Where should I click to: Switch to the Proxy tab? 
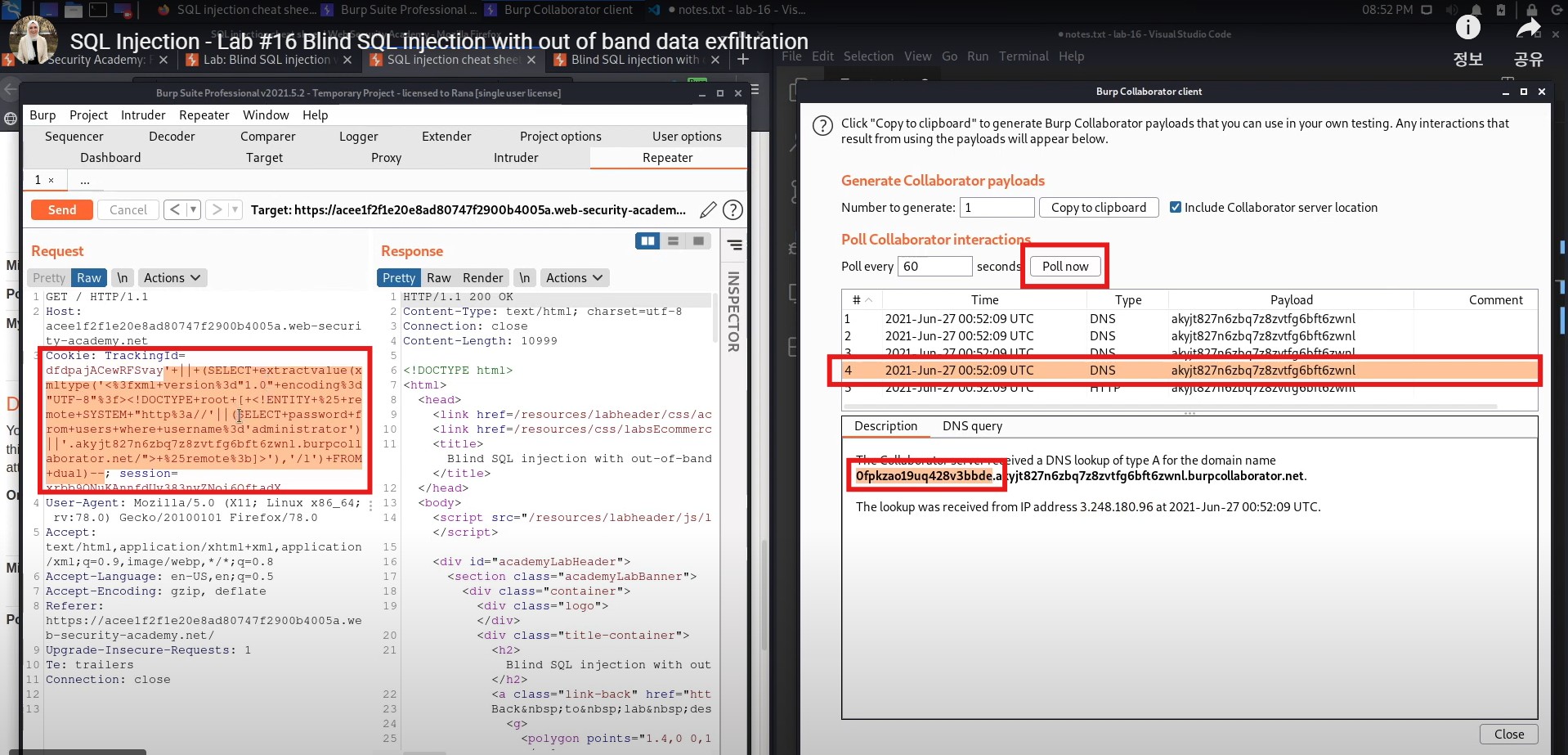click(386, 158)
